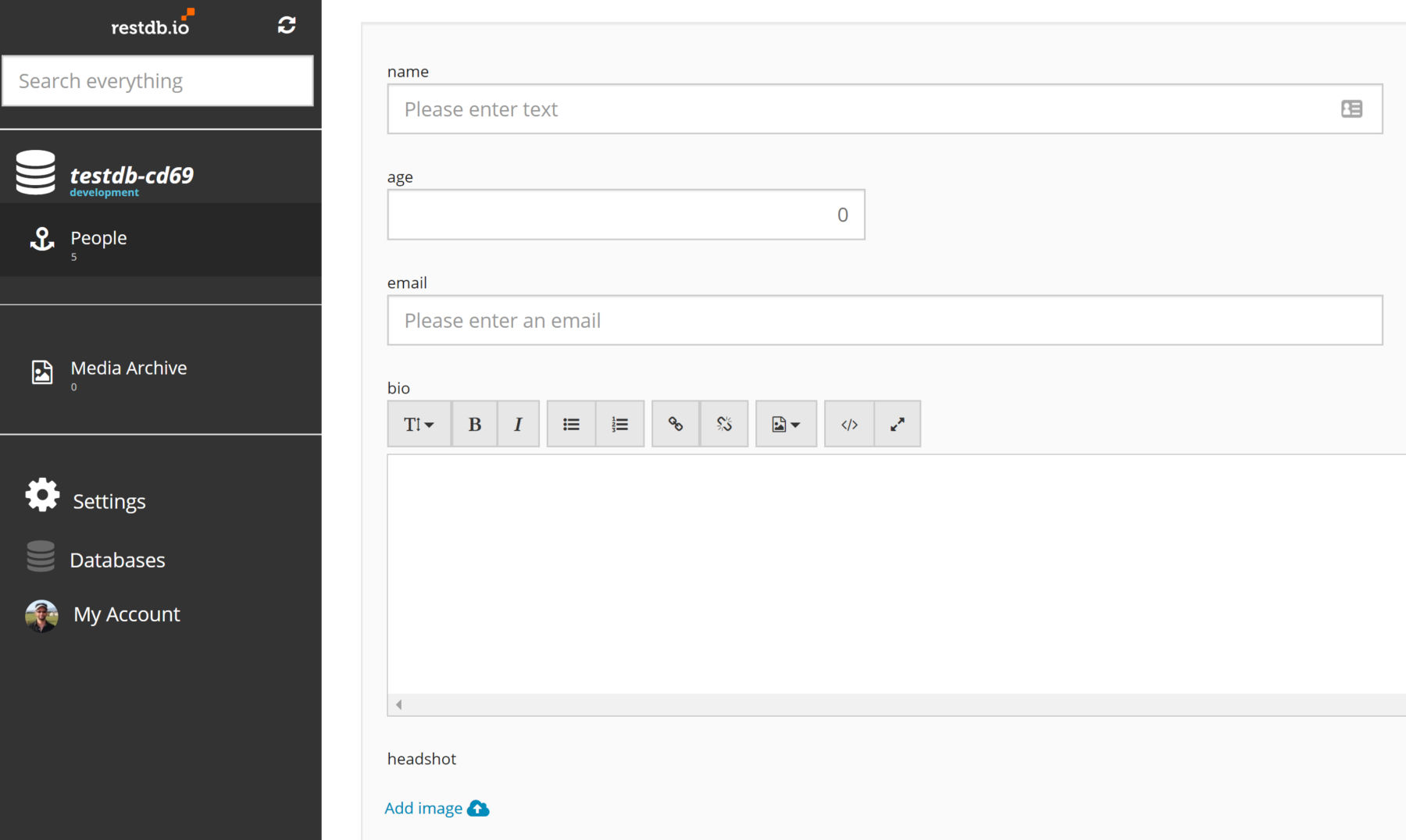Click the unordered list icon
1406x840 pixels.
pyautogui.click(x=571, y=424)
